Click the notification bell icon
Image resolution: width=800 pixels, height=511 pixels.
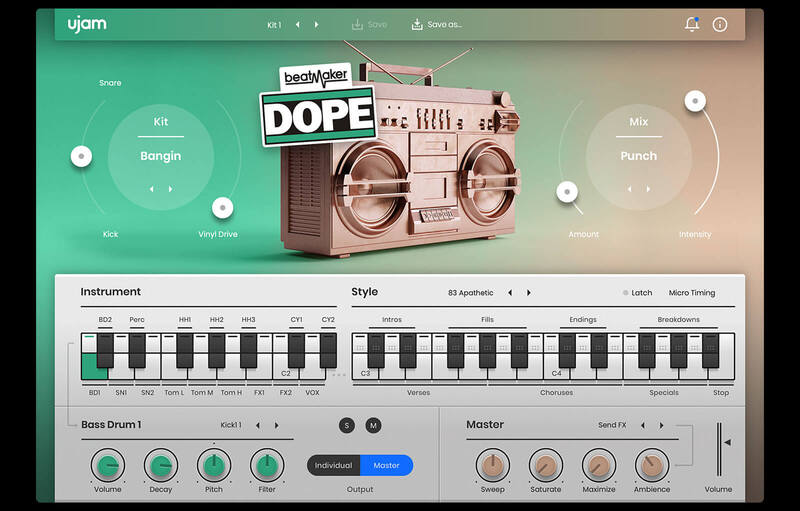(692, 24)
